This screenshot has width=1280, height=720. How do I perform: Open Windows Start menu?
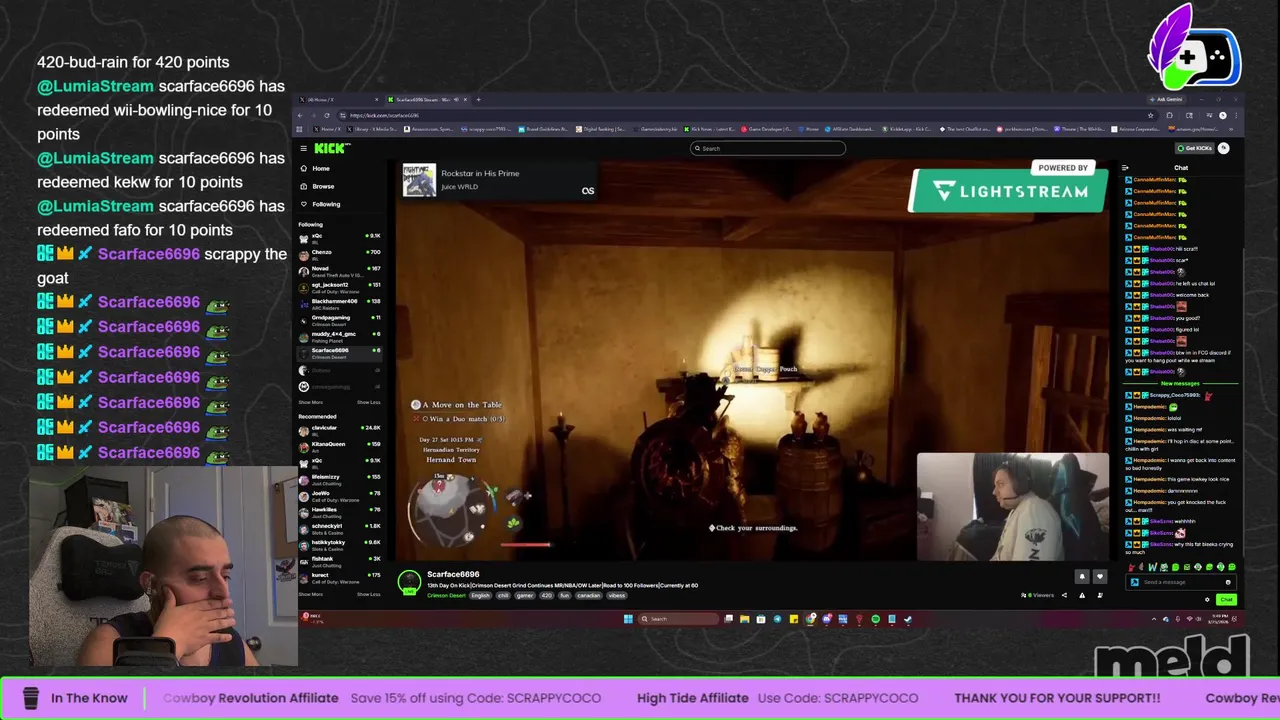(628, 619)
